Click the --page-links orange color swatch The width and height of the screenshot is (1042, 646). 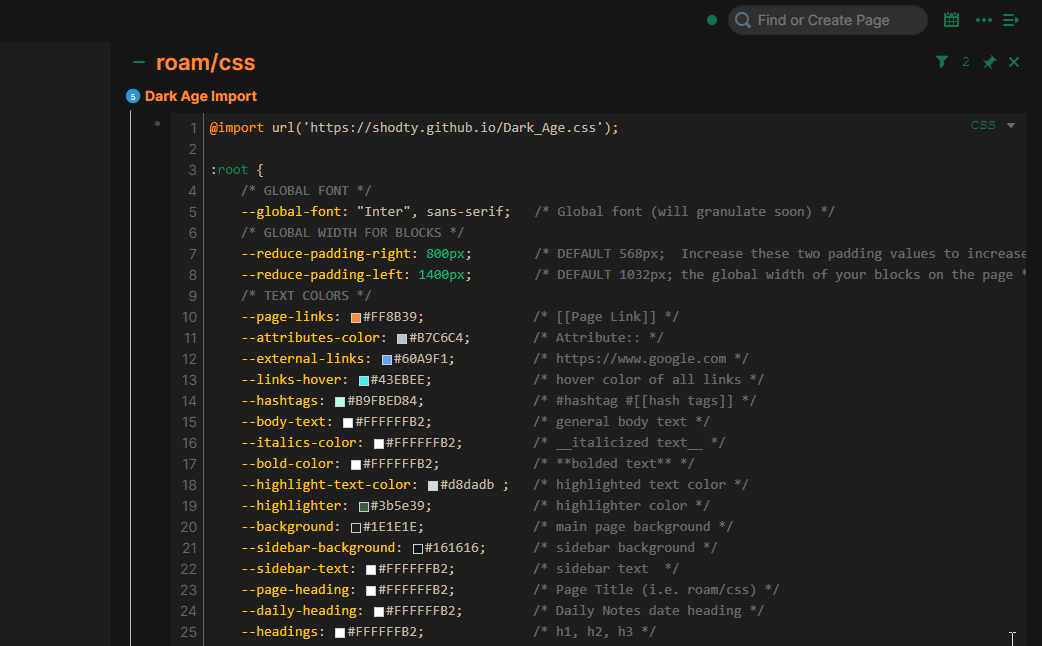click(x=355, y=317)
